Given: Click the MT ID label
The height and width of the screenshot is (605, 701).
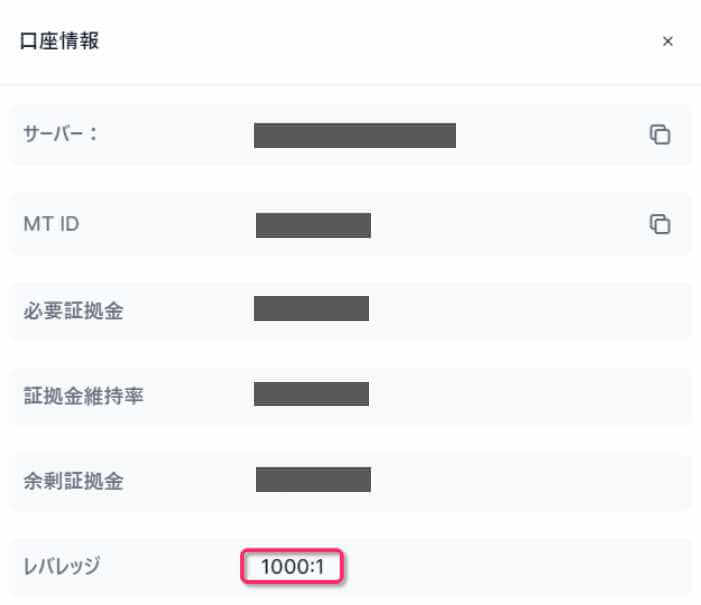Looking at the screenshot, I should tap(51, 224).
